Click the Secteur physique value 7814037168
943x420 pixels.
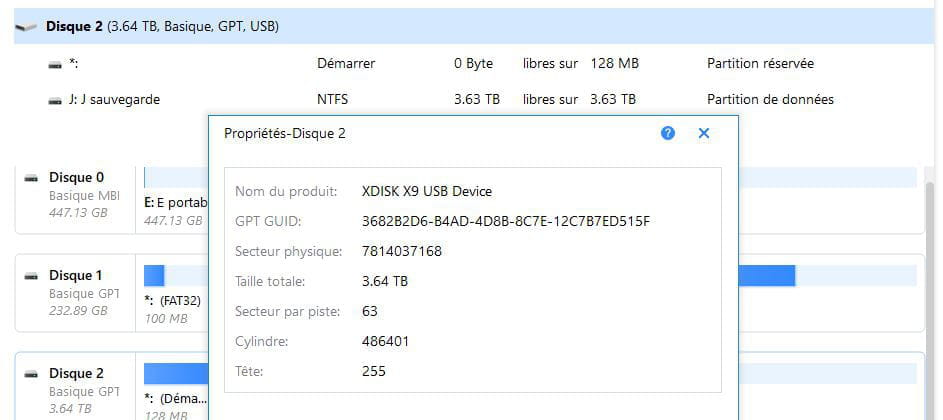pyautogui.click(x=401, y=251)
